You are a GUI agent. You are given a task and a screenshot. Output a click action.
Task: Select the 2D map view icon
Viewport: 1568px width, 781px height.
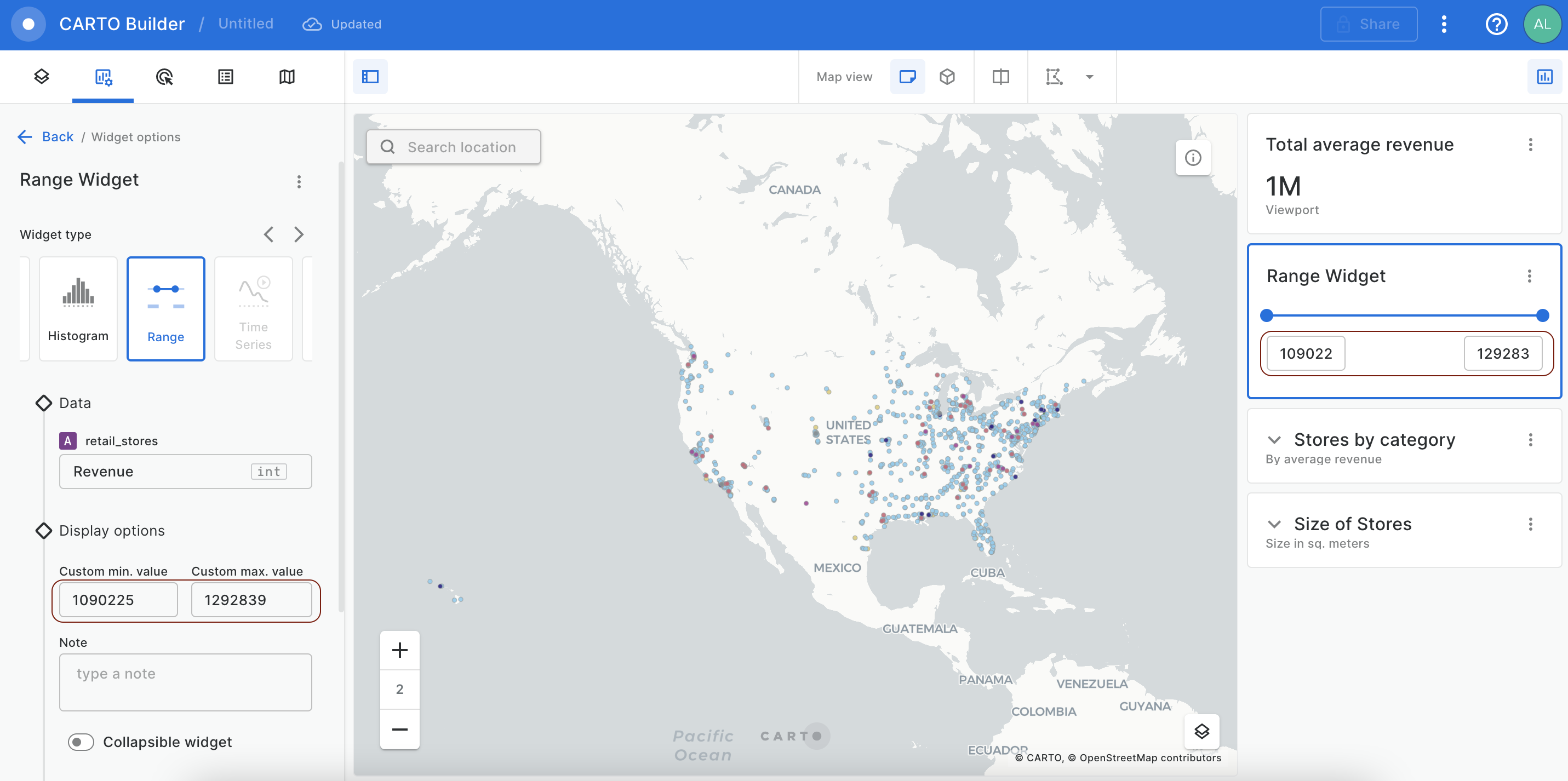(908, 77)
